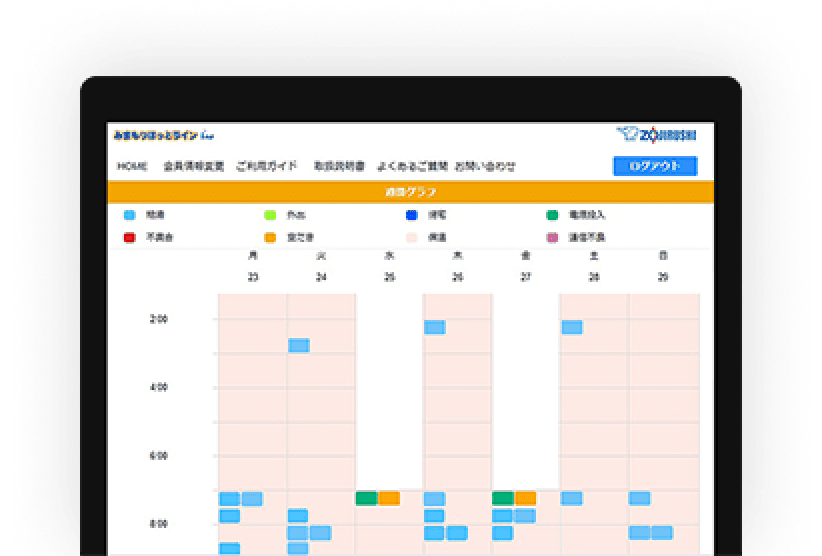Viewport: 822px width, 556px height.
Task: Click the light blue 給湯 legend swatch
Action: 129,214
